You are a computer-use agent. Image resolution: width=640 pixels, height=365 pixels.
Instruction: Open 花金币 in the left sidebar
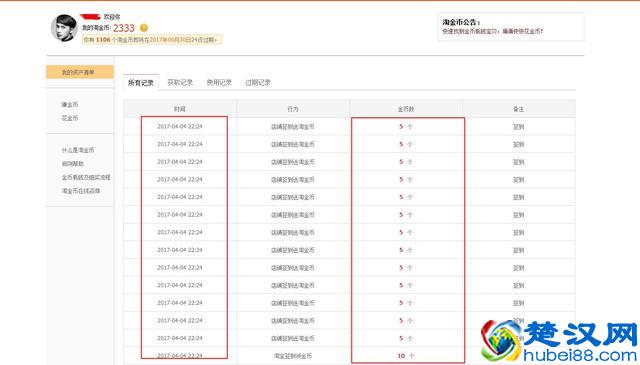pyautogui.click(x=70, y=118)
